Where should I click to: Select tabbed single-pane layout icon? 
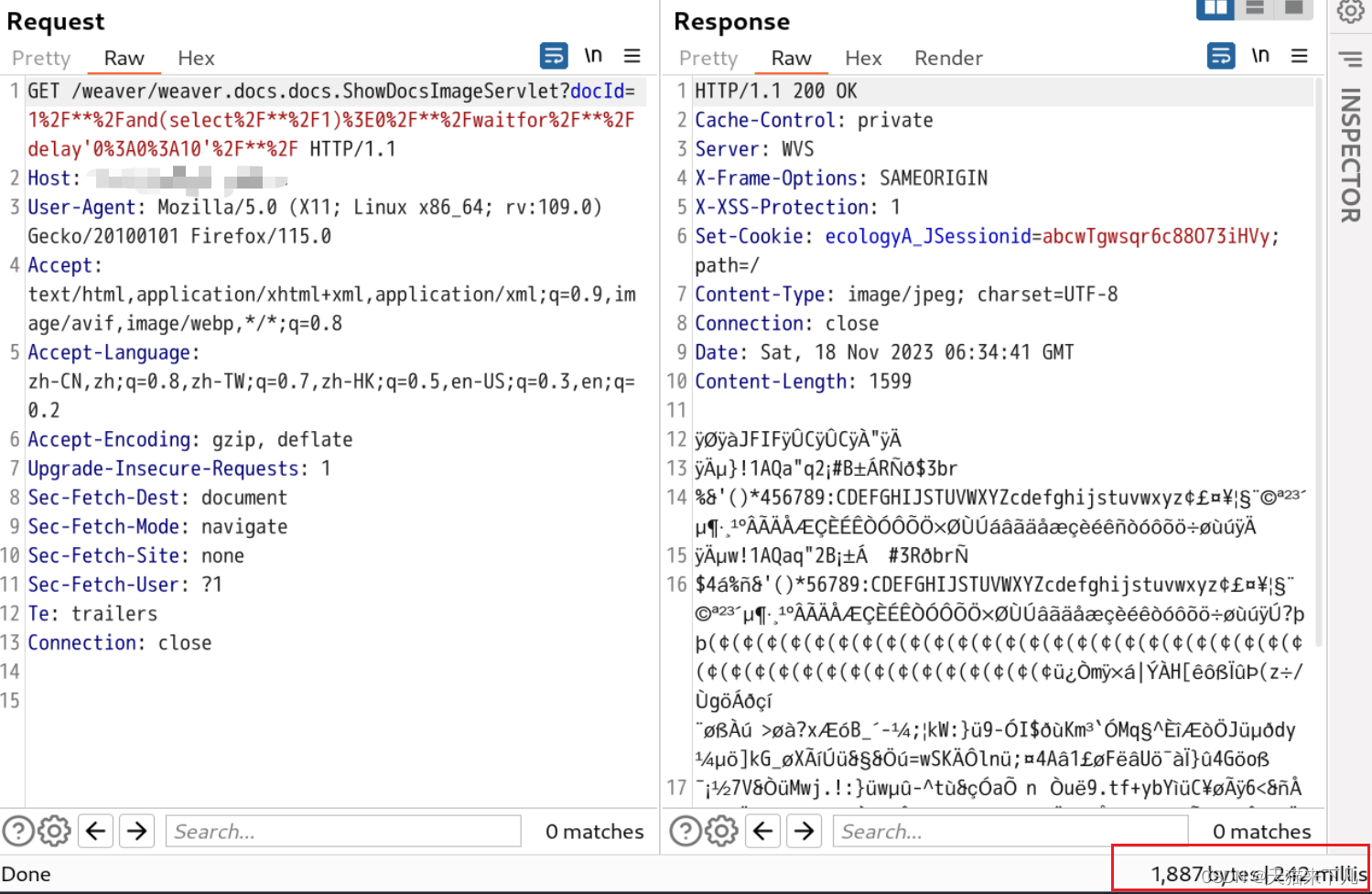[1293, 8]
